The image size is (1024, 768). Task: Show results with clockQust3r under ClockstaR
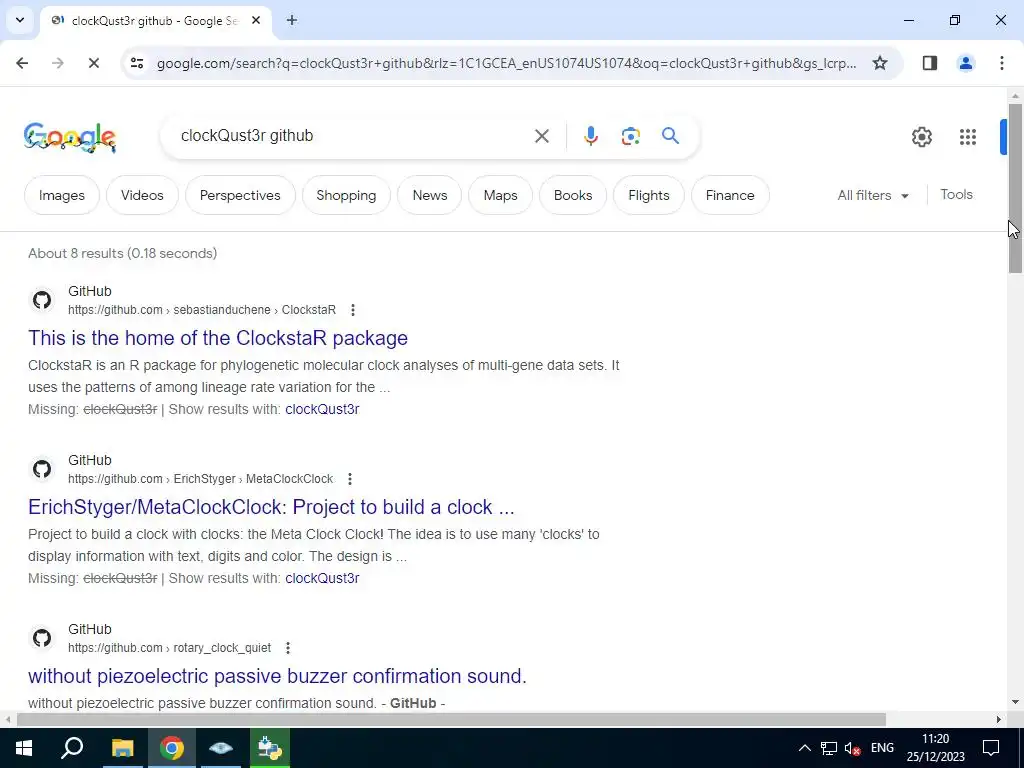[322, 409]
